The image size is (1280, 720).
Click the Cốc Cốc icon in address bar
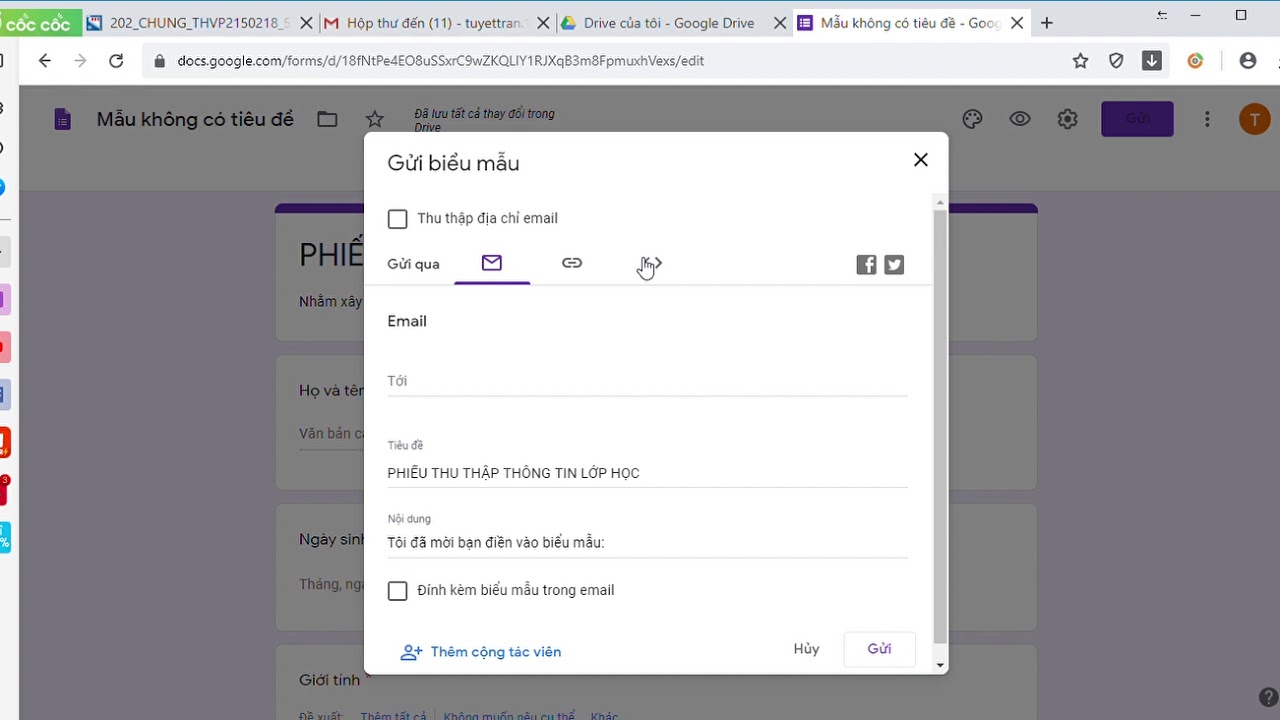click(x=1195, y=61)
